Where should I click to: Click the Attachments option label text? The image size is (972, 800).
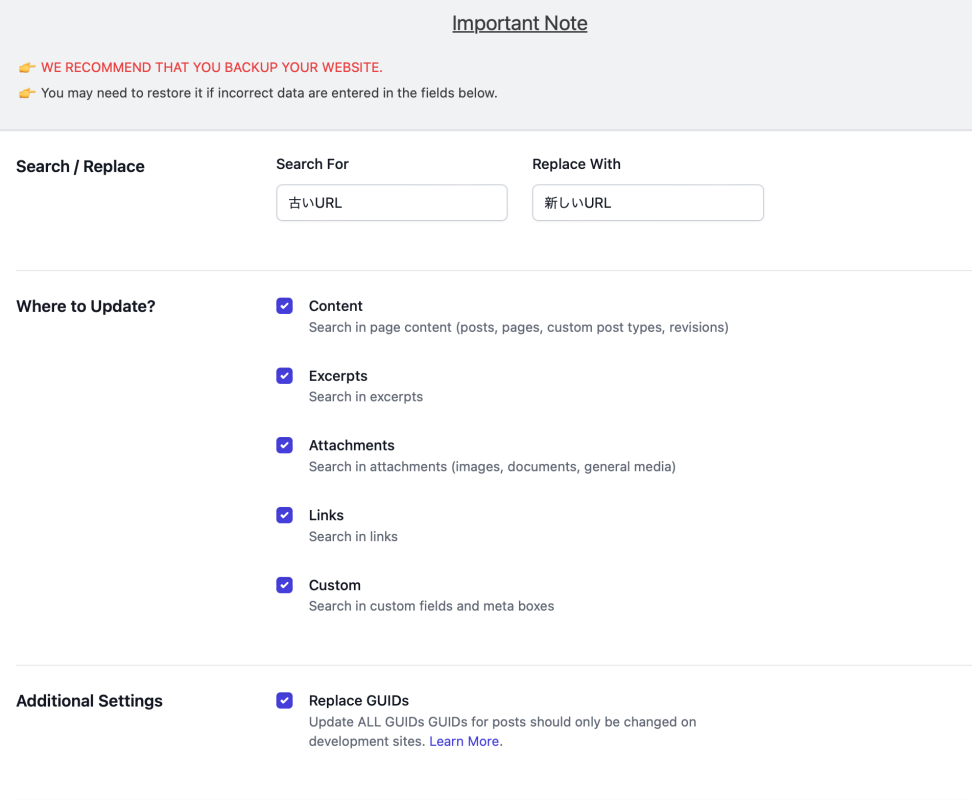pos(351,445)
